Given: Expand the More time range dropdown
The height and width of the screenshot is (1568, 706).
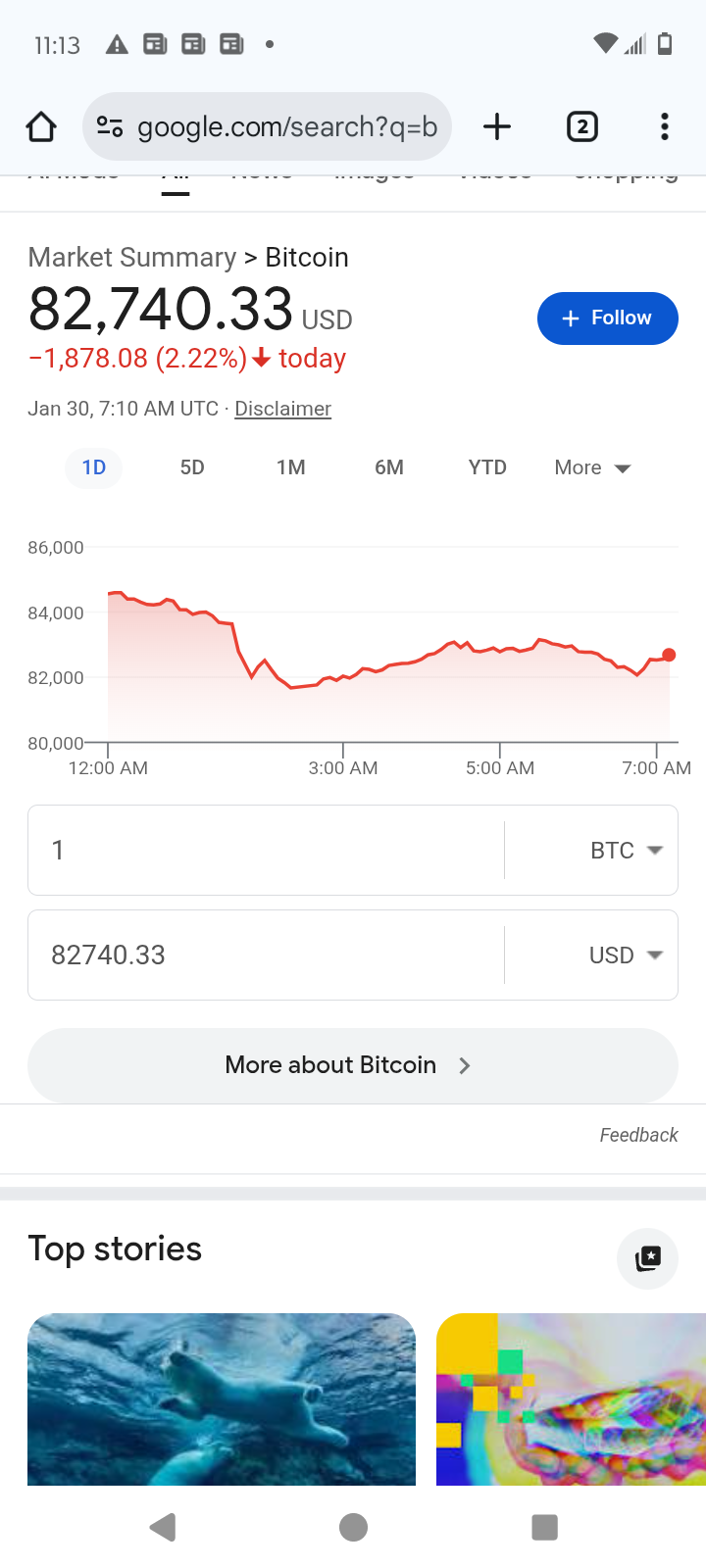Looking at the screenshot, I should click(x=592, y=468).
